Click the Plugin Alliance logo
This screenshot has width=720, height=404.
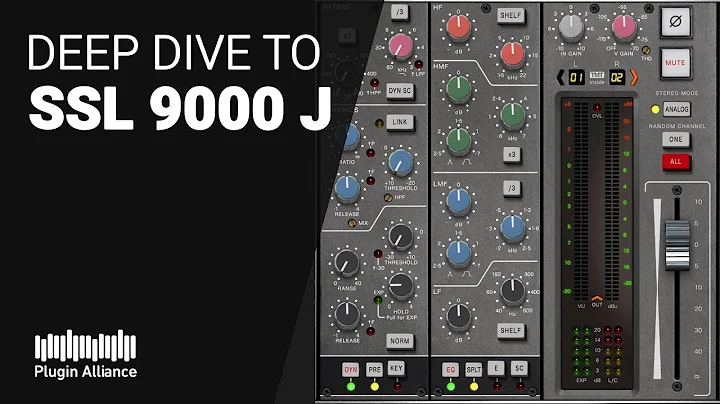point(86,354)
